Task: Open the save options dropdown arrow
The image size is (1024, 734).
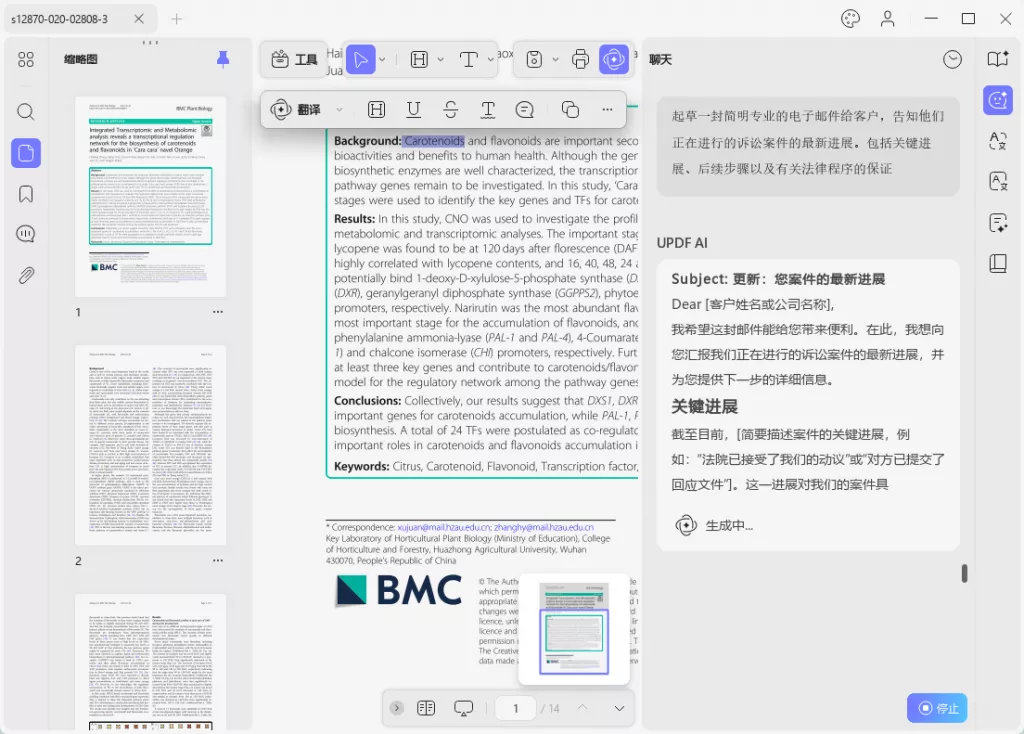Action: point(555,60)
